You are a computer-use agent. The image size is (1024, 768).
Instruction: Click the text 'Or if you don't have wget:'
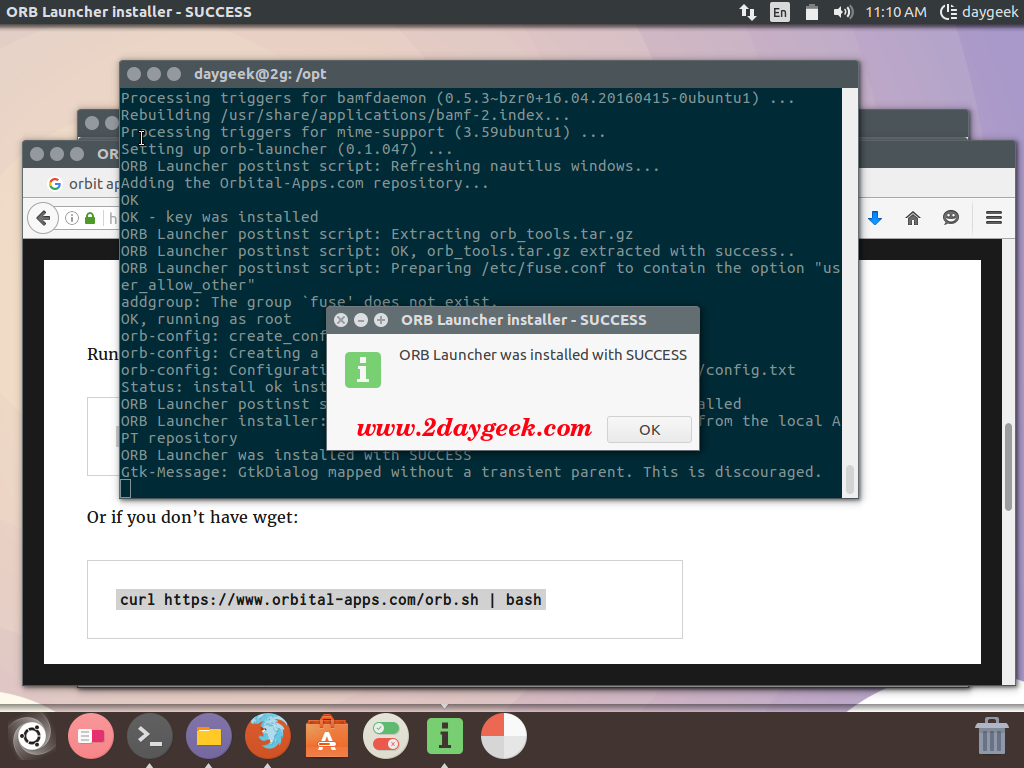point(193,517)
